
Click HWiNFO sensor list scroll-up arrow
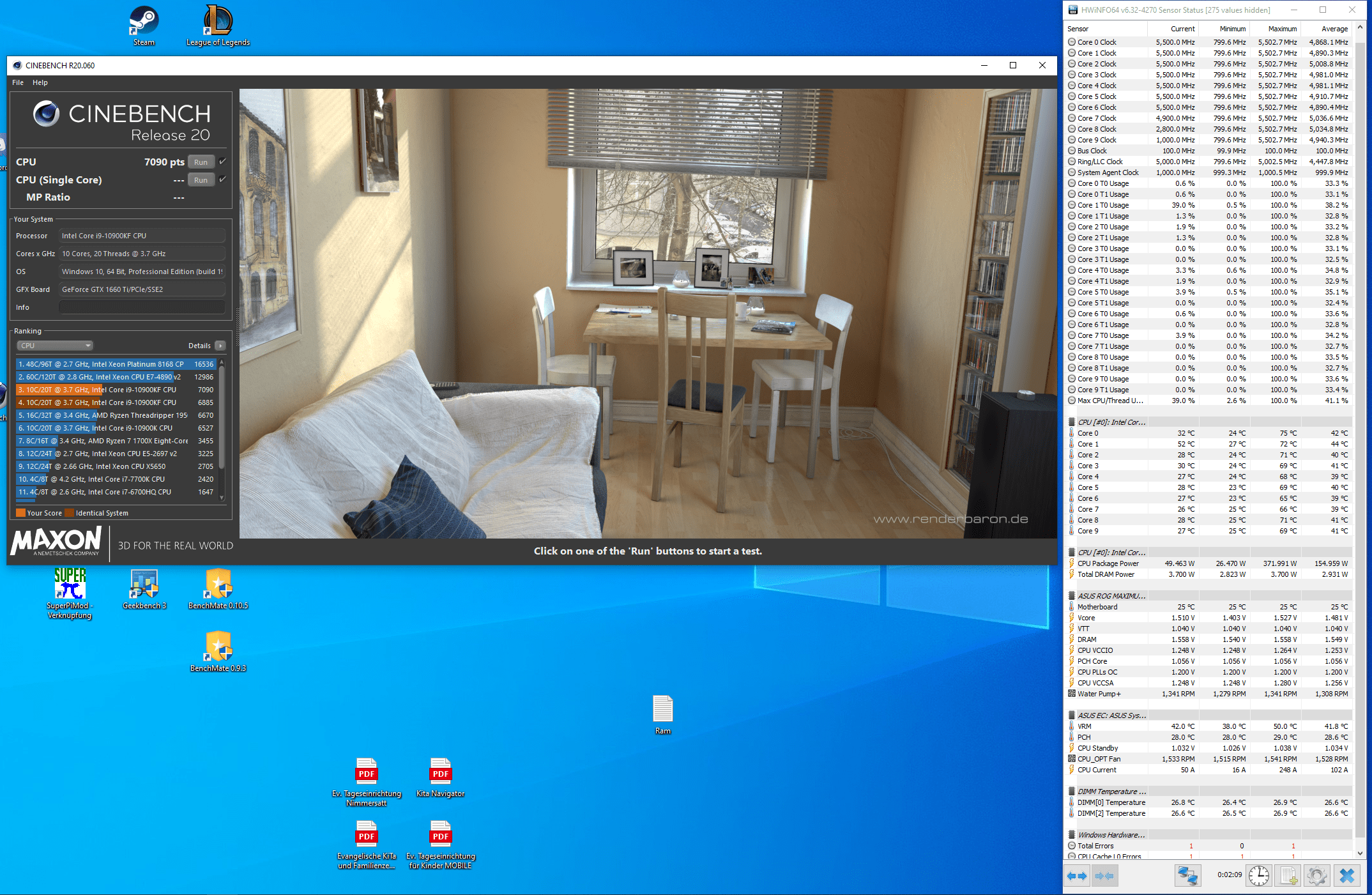coord(1360,27)
